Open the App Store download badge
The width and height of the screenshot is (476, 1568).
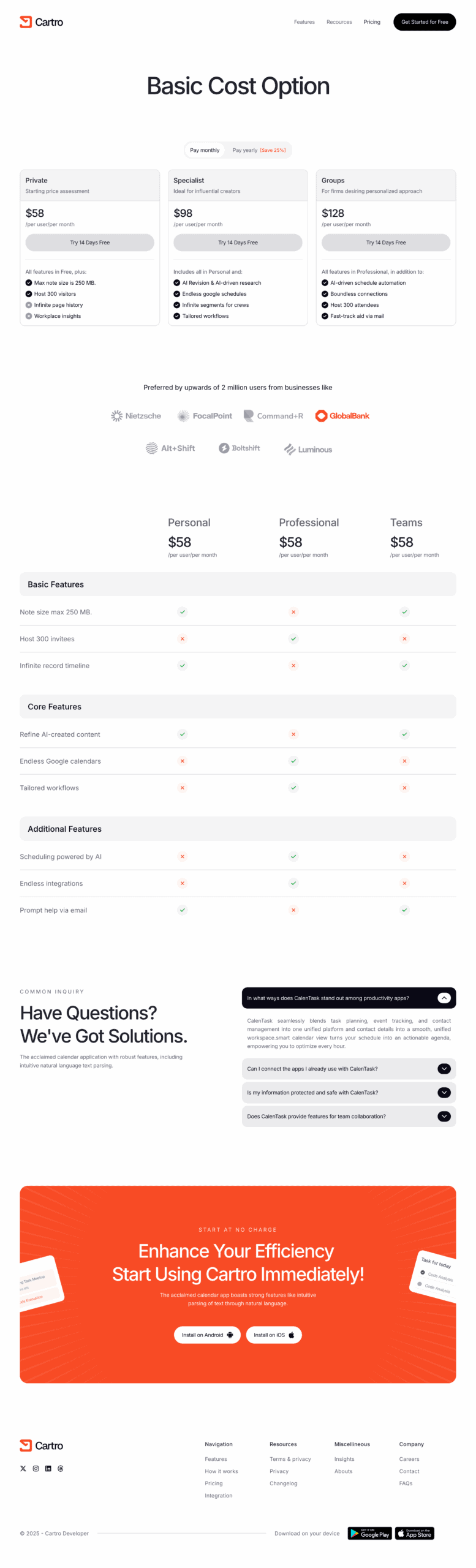414,1533
